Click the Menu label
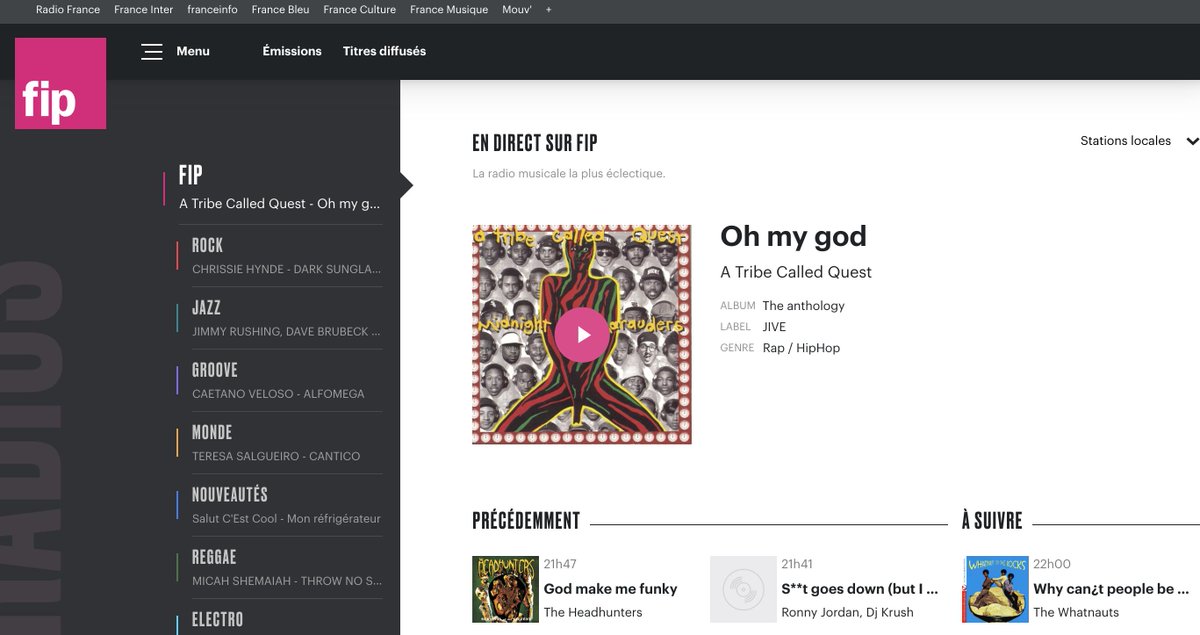The width and height of the screenshot is (1200, 635). pyautogui.click(x=193, y=51)
